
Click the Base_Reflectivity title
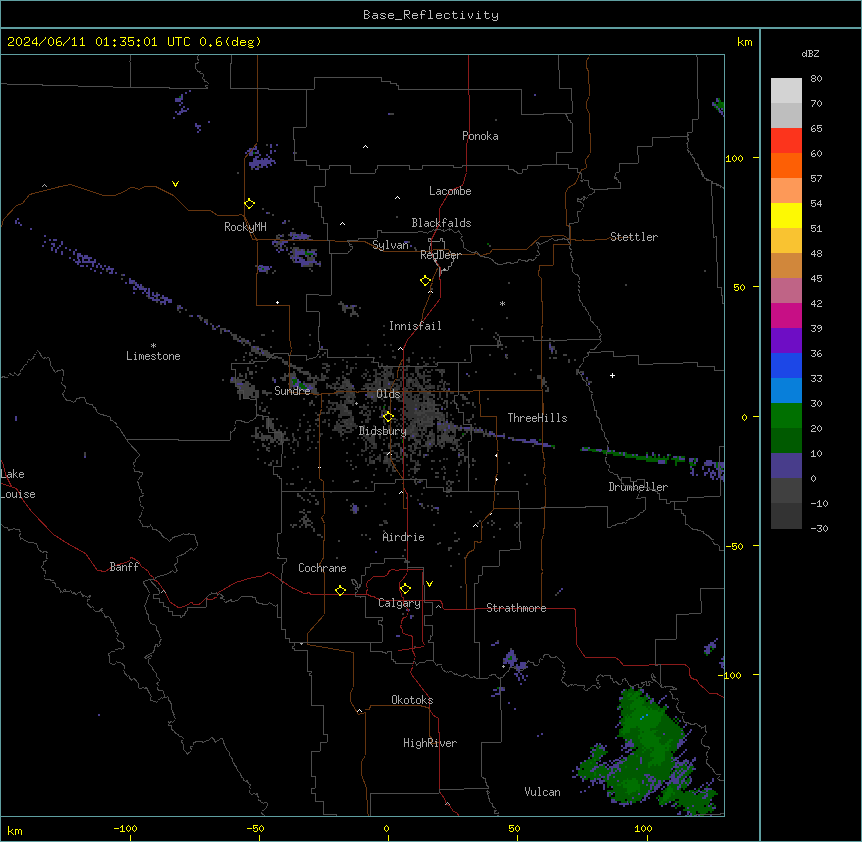click(431, 15)
